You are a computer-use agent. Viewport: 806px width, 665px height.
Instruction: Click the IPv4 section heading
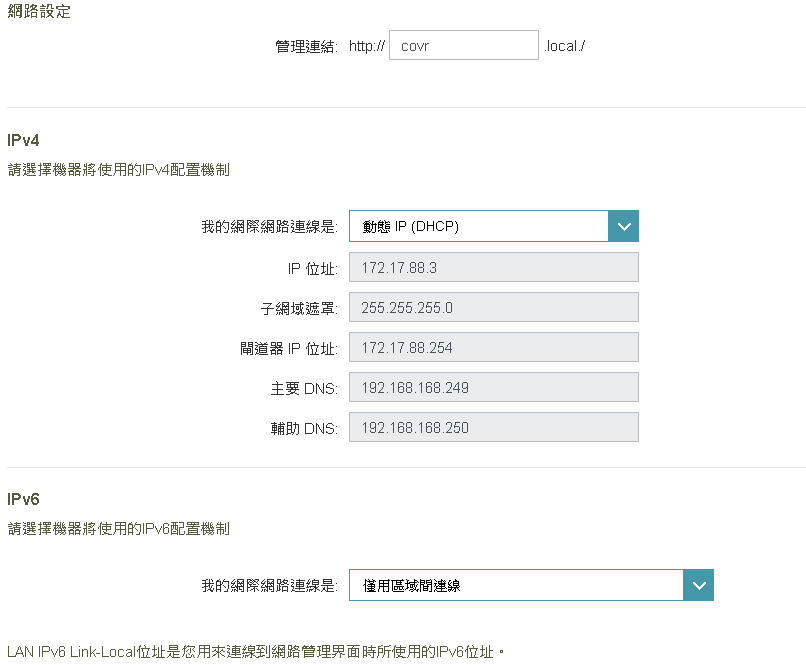point(23,140)
